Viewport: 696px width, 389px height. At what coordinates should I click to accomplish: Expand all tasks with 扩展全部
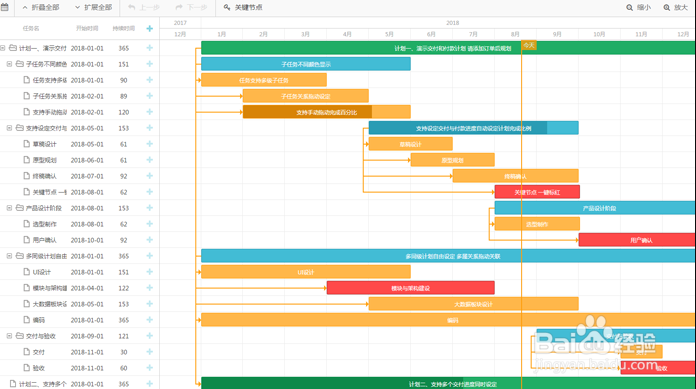pos(93,8)
